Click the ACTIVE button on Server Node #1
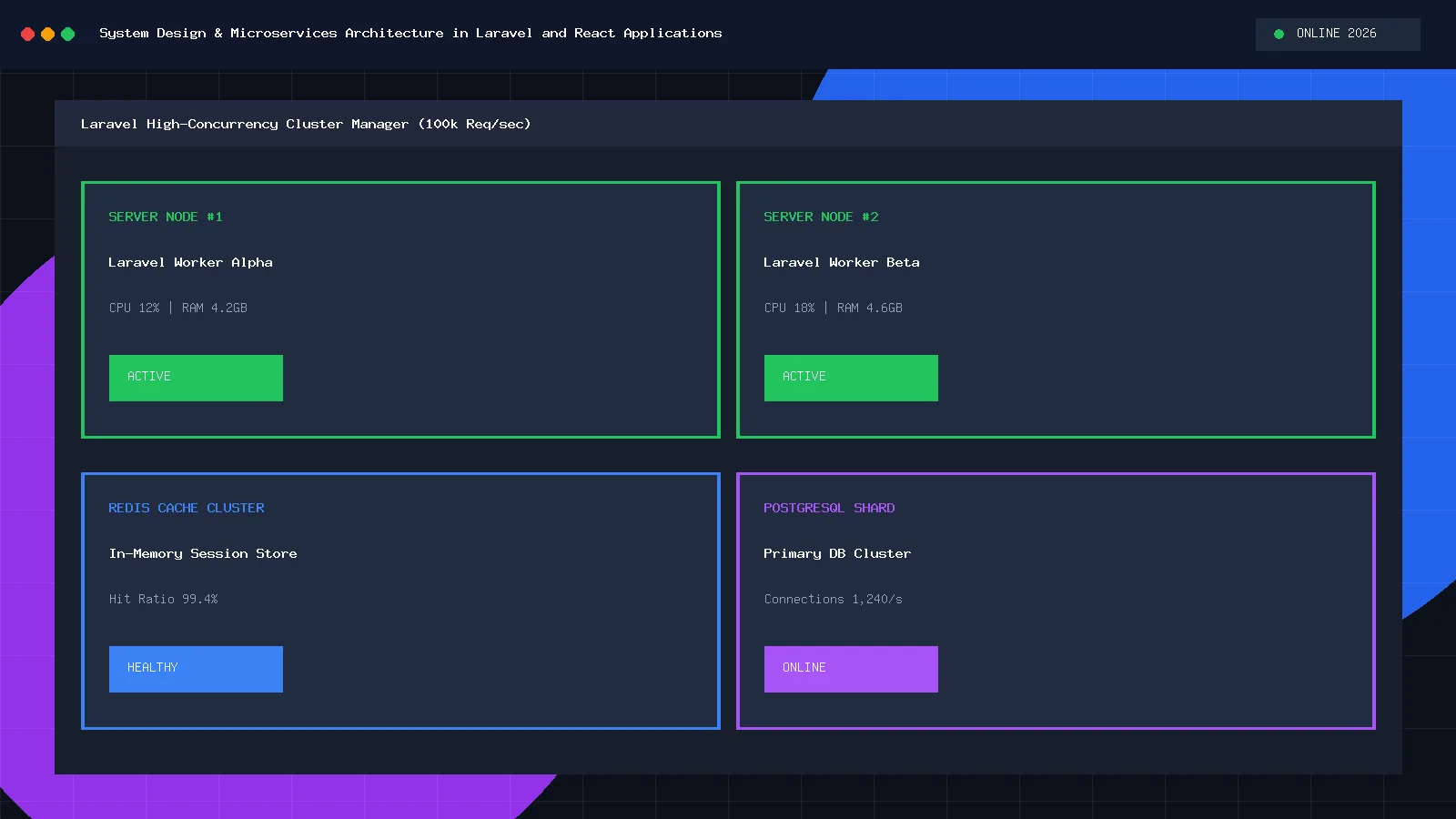The height and width of the screenshot is (819, 1456). pyautogui.click(x=196, y=378)
